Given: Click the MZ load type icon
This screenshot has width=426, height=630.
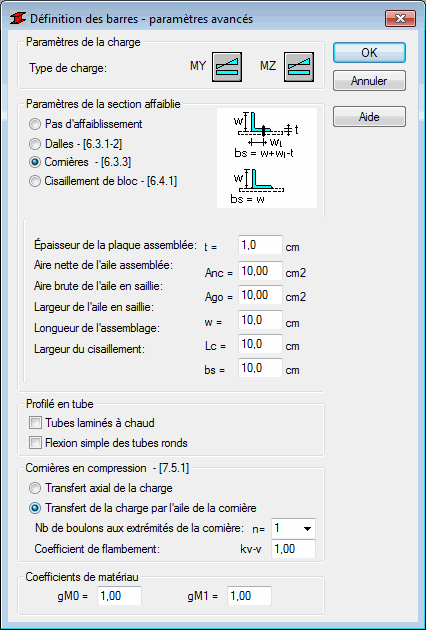Looking at the screenshot, I should 299,67.
